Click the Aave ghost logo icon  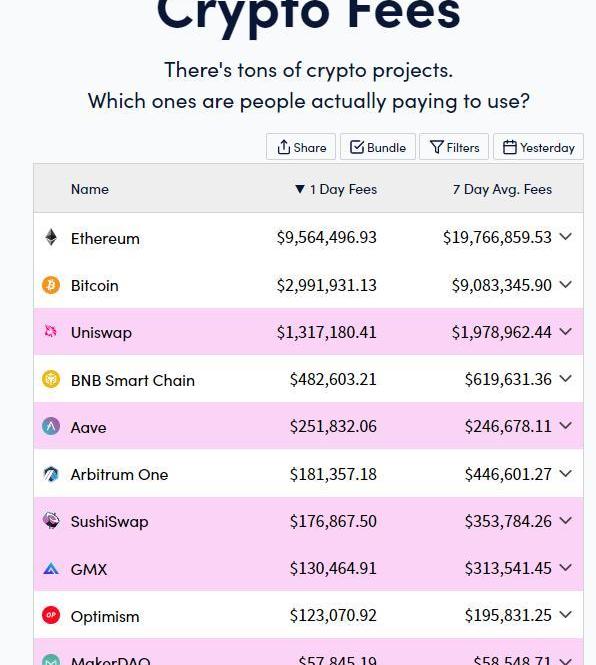click(x=51, y=426)
